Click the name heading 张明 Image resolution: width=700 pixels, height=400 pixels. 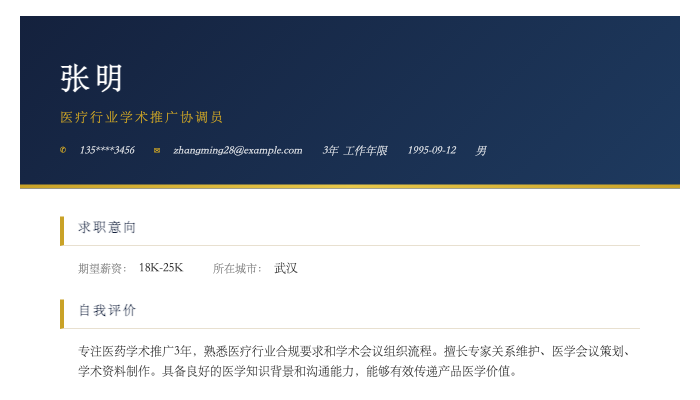92,79
